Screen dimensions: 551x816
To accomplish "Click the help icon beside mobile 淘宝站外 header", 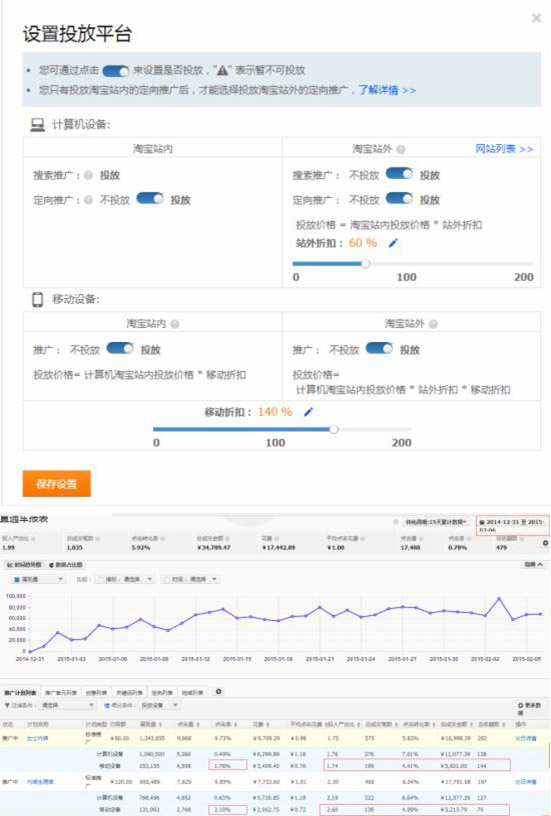I will click(x=433, y=324).
